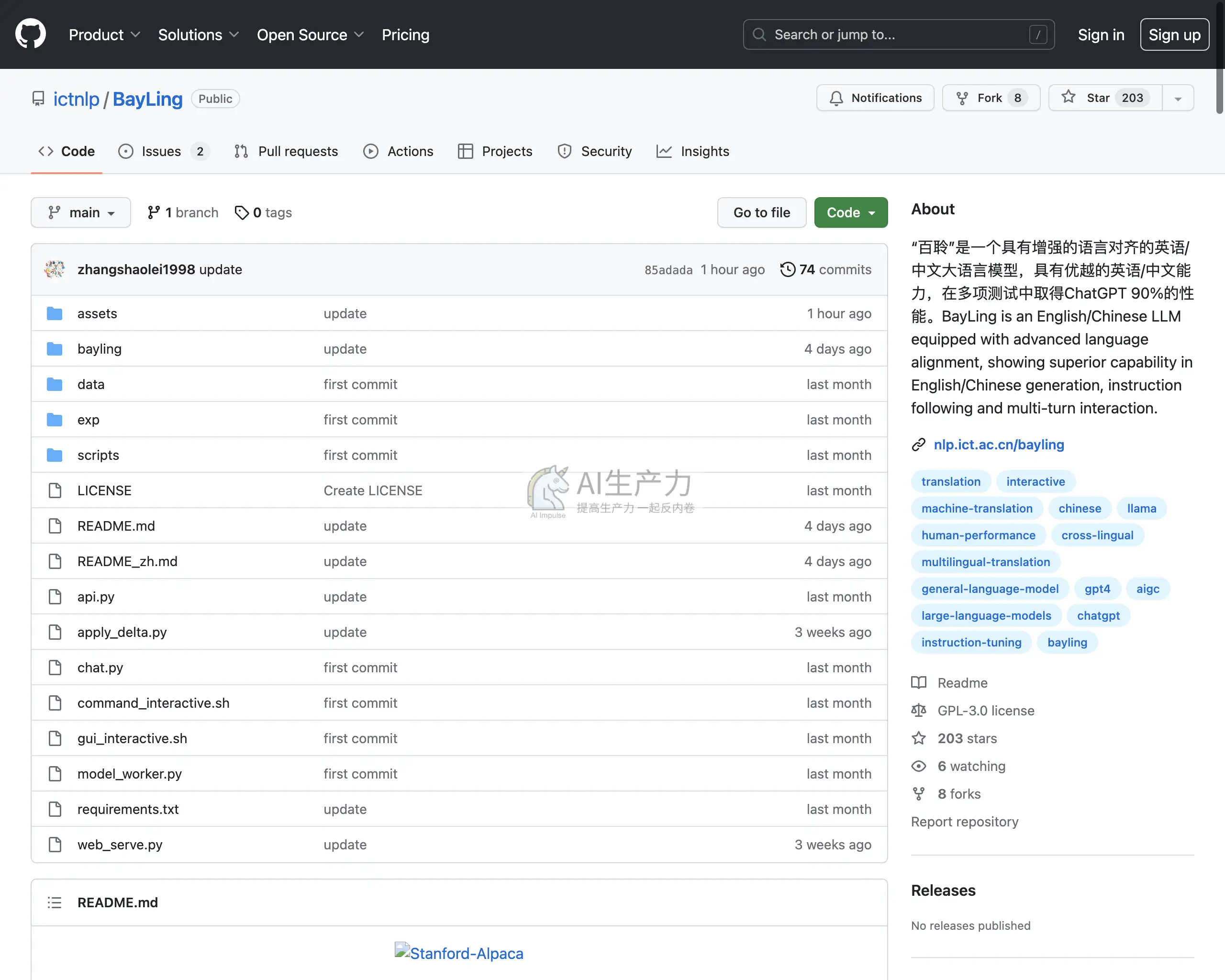Viewport: 1225px width, 980px height.
Task: Open README_zh.md file
Action: (127, 561)
